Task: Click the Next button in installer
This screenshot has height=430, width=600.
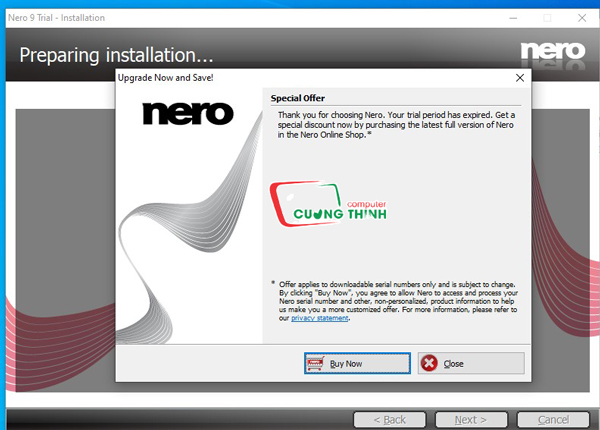Action: coord(471,420)
